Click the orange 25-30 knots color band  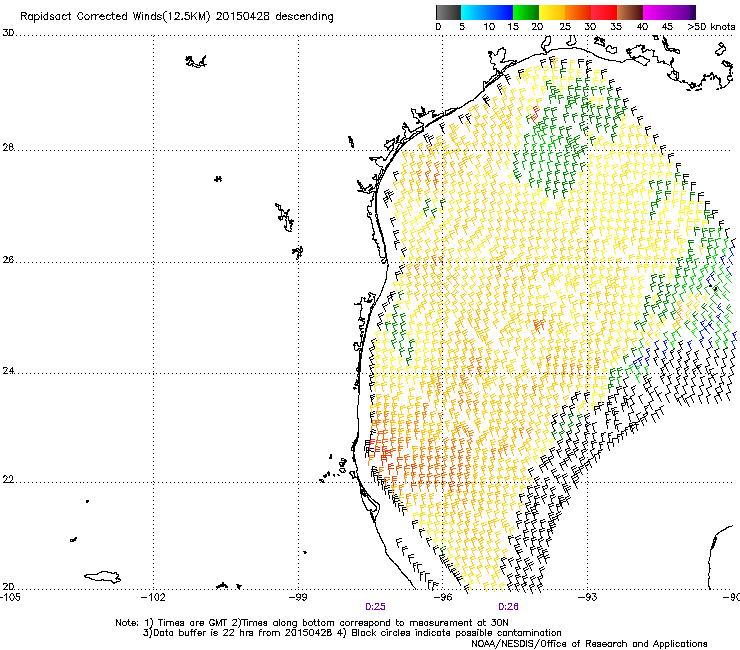578,12
